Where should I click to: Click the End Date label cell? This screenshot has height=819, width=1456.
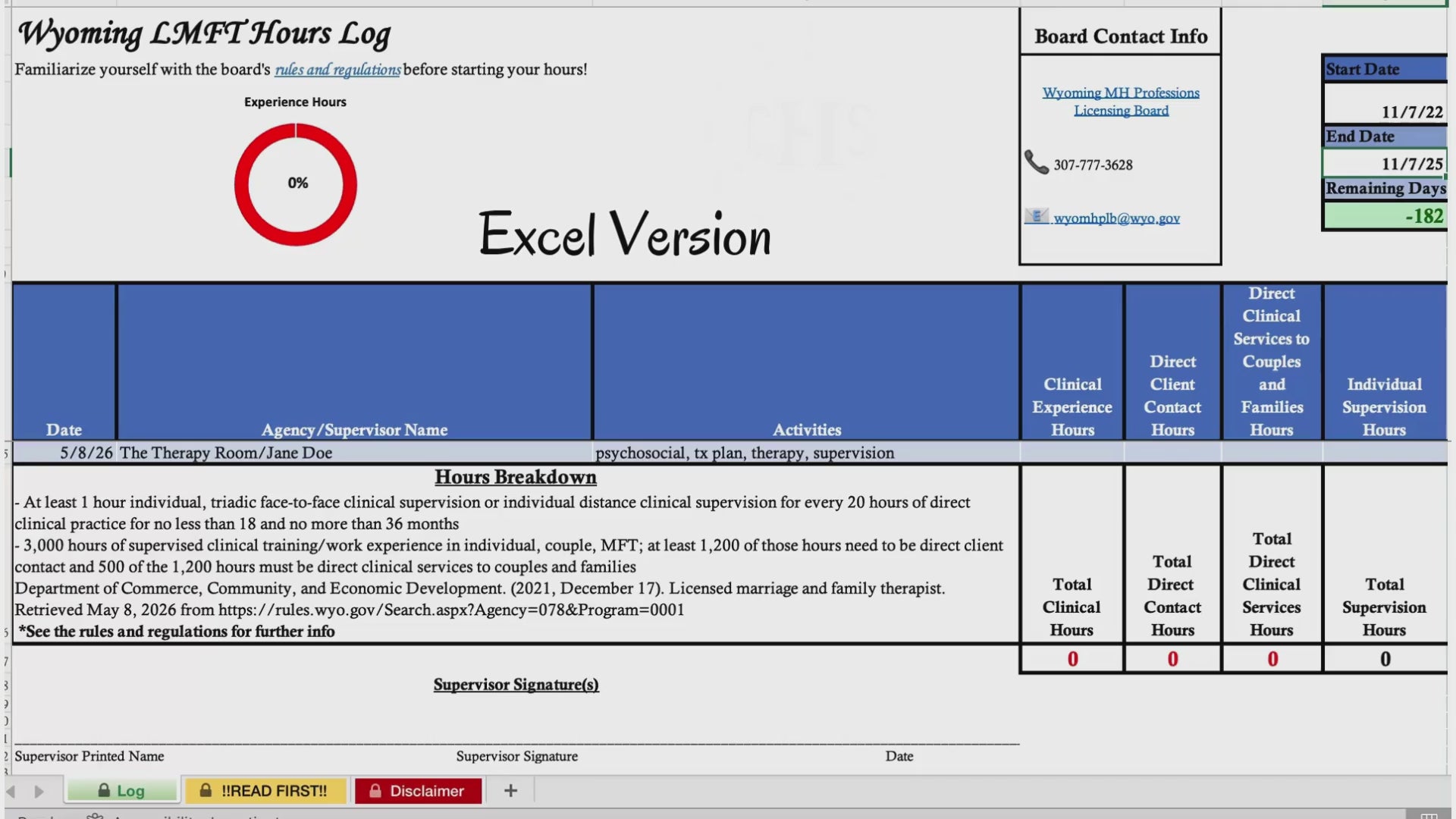(1385, 136)
